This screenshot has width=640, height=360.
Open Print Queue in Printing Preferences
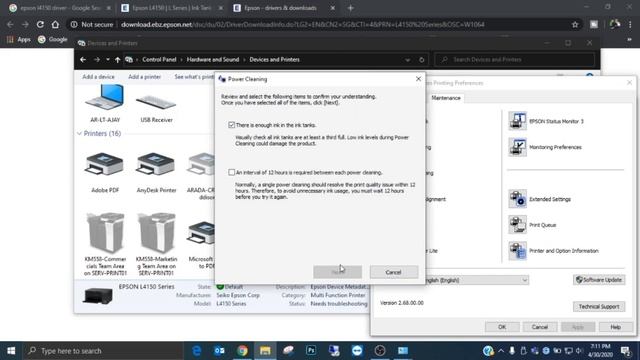point(532,225)
